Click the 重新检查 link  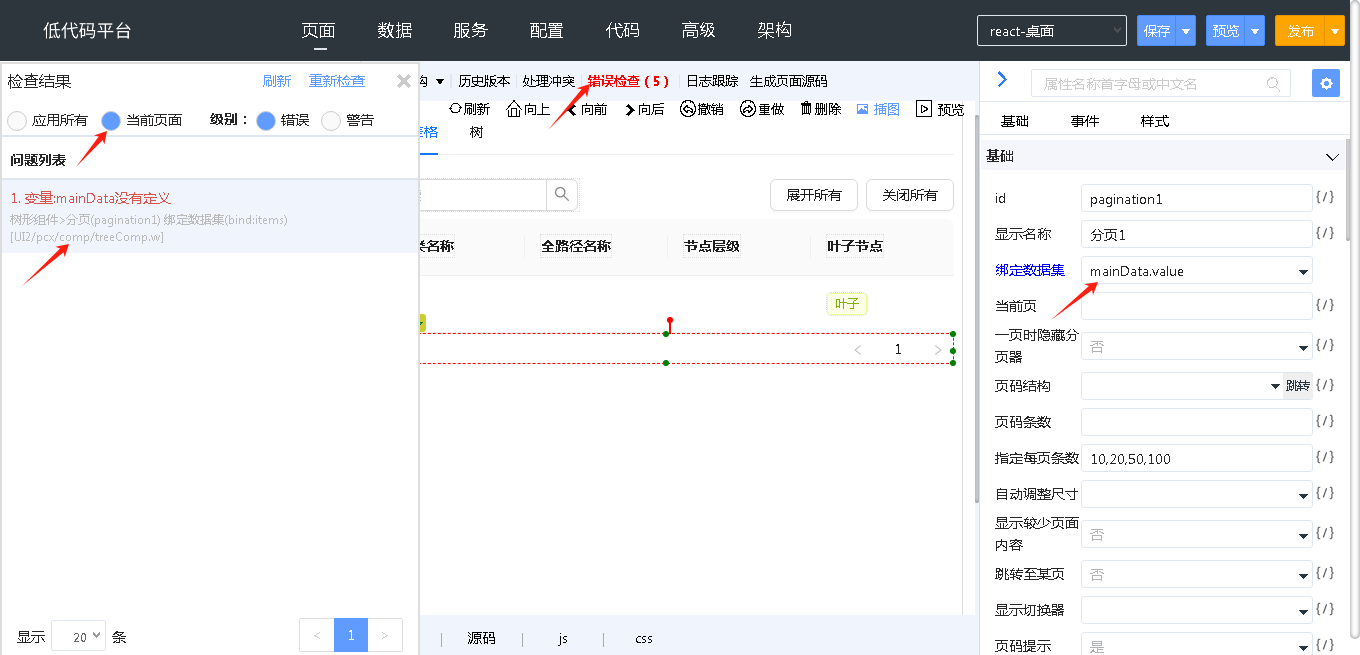(x=337, y=81)
